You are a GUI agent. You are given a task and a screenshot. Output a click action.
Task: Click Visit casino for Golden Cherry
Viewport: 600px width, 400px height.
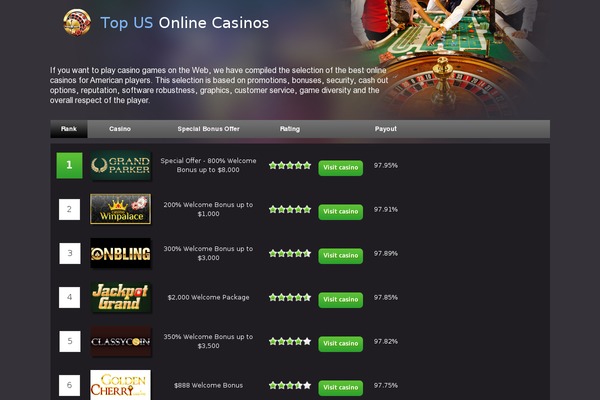tap(341, 388)
